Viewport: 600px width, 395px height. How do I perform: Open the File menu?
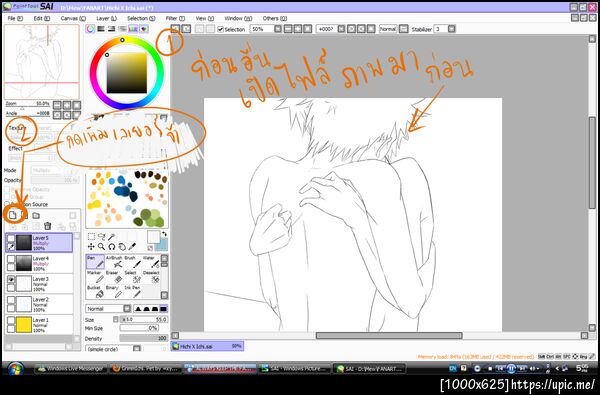pos(15,18)
